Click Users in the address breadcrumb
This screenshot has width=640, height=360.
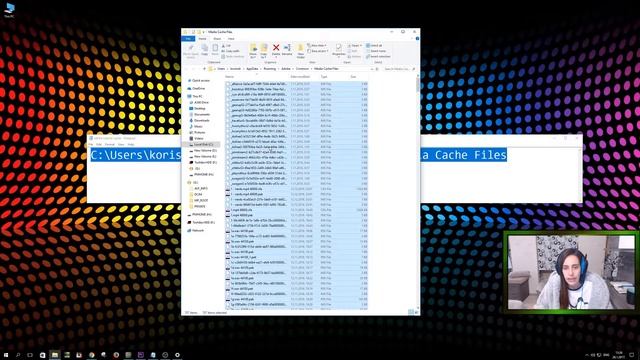click(221, 69)
